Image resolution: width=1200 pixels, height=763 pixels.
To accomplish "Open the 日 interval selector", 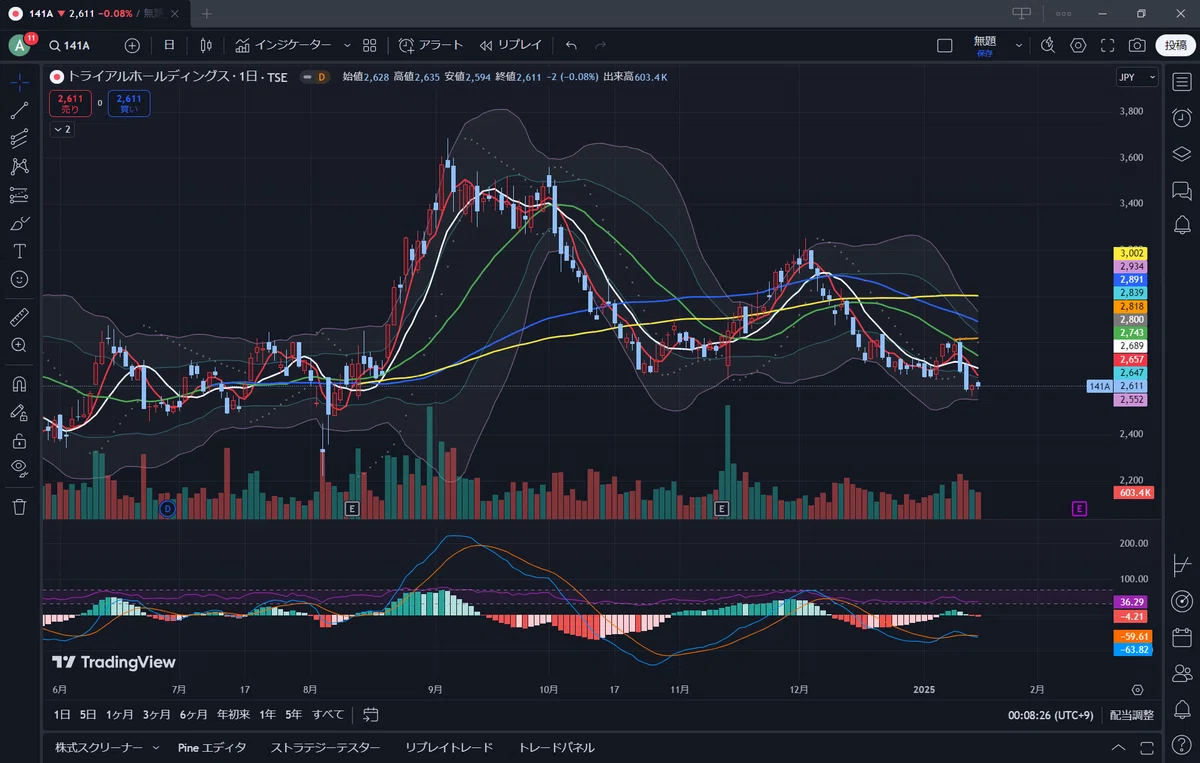I will click(x=169, y=45).
